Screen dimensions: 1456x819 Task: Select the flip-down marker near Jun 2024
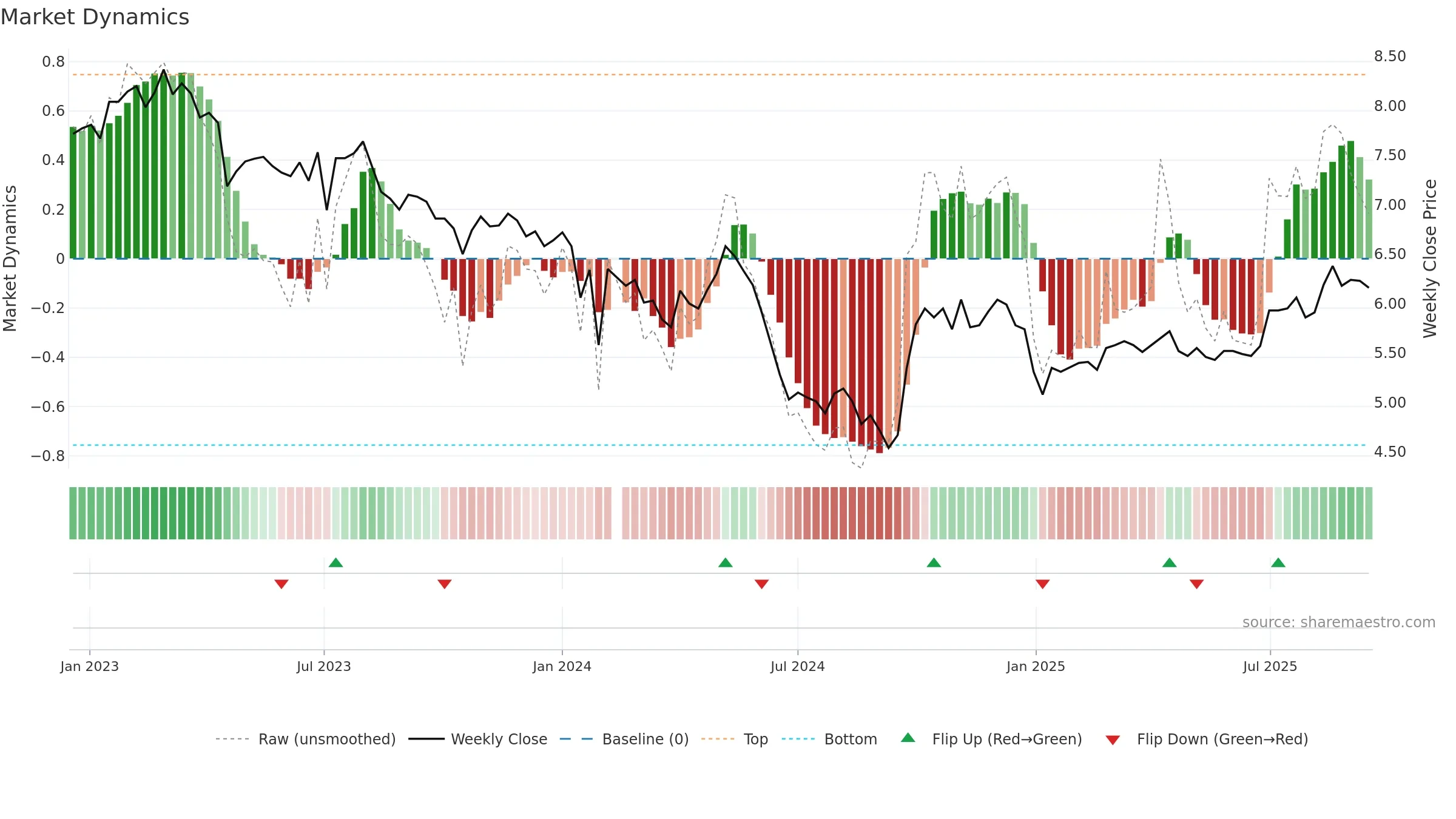pos(762,584)
